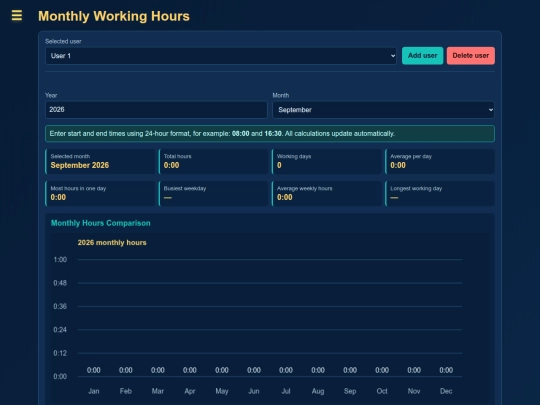
Task: Click the 1:00 y-axis label
Action: [x=60, y=260]
